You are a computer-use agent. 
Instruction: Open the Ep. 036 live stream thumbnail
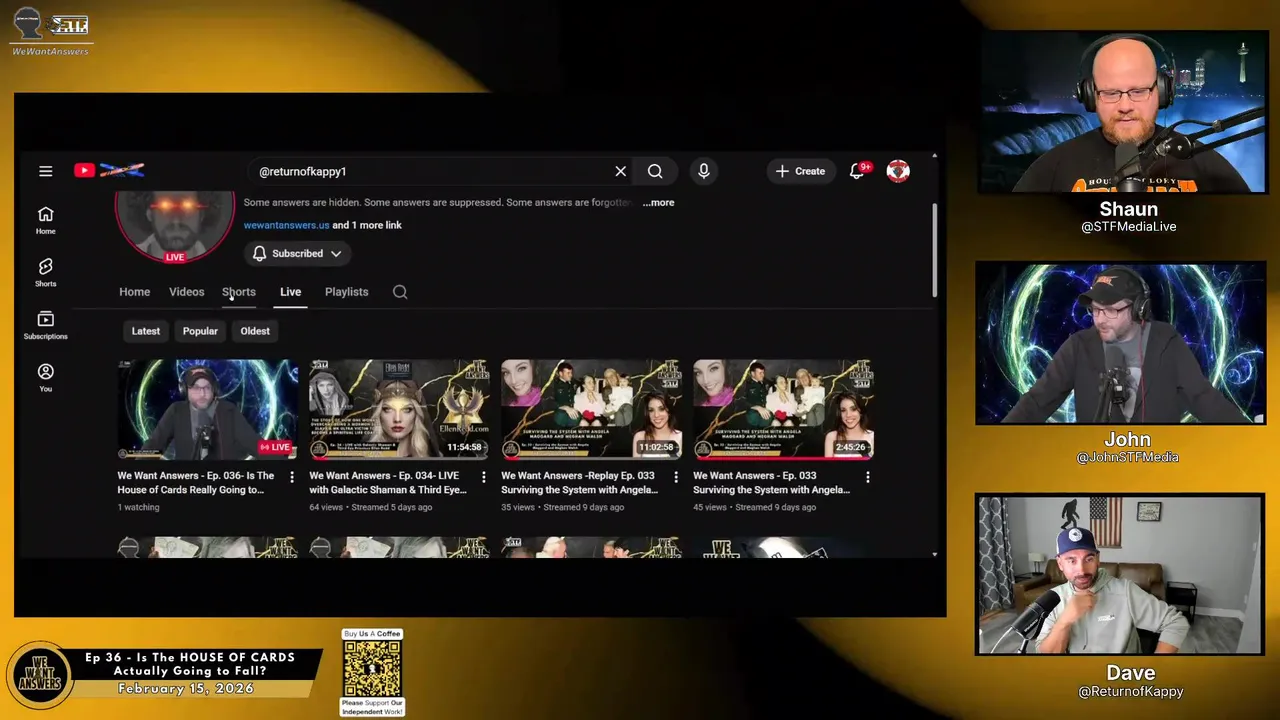[x=208, y=409]
